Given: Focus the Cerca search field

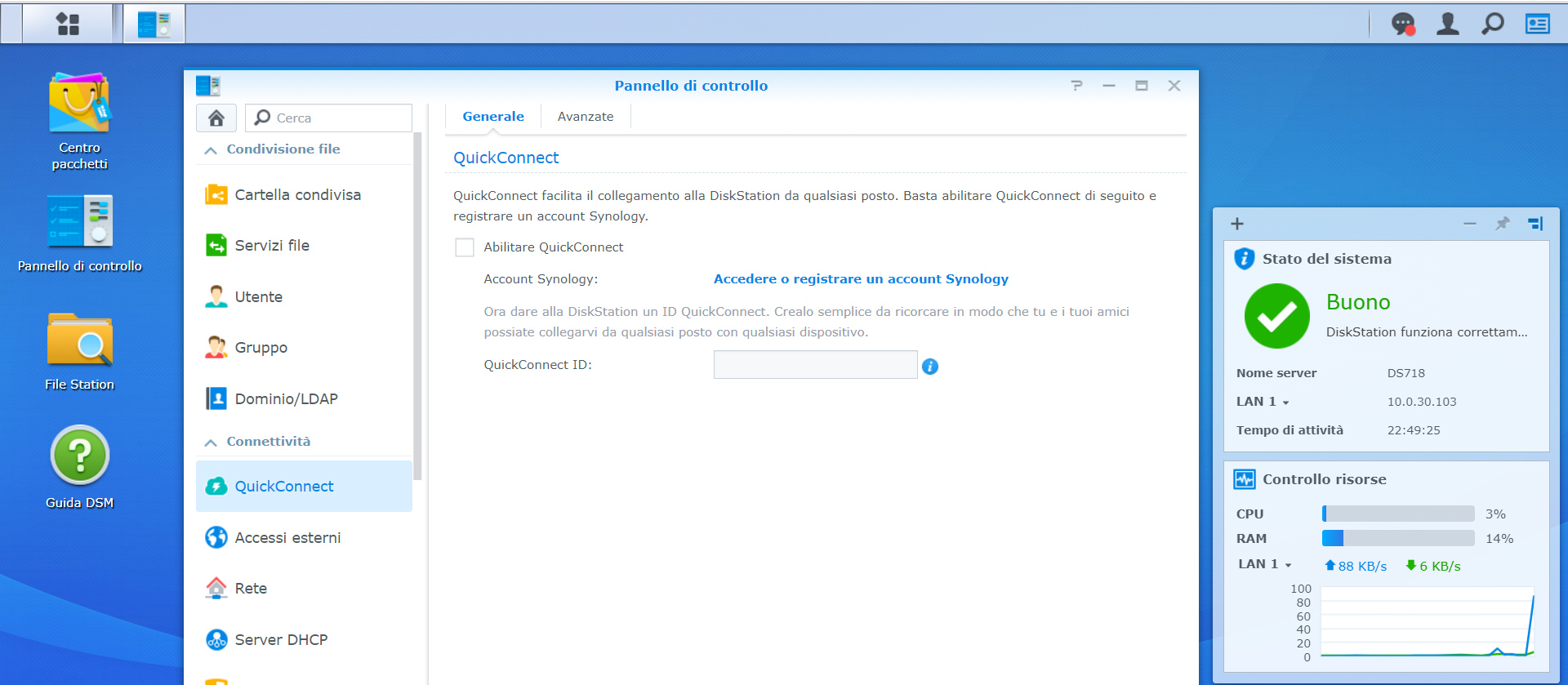Looking at the screenshot, I should 328,118.
